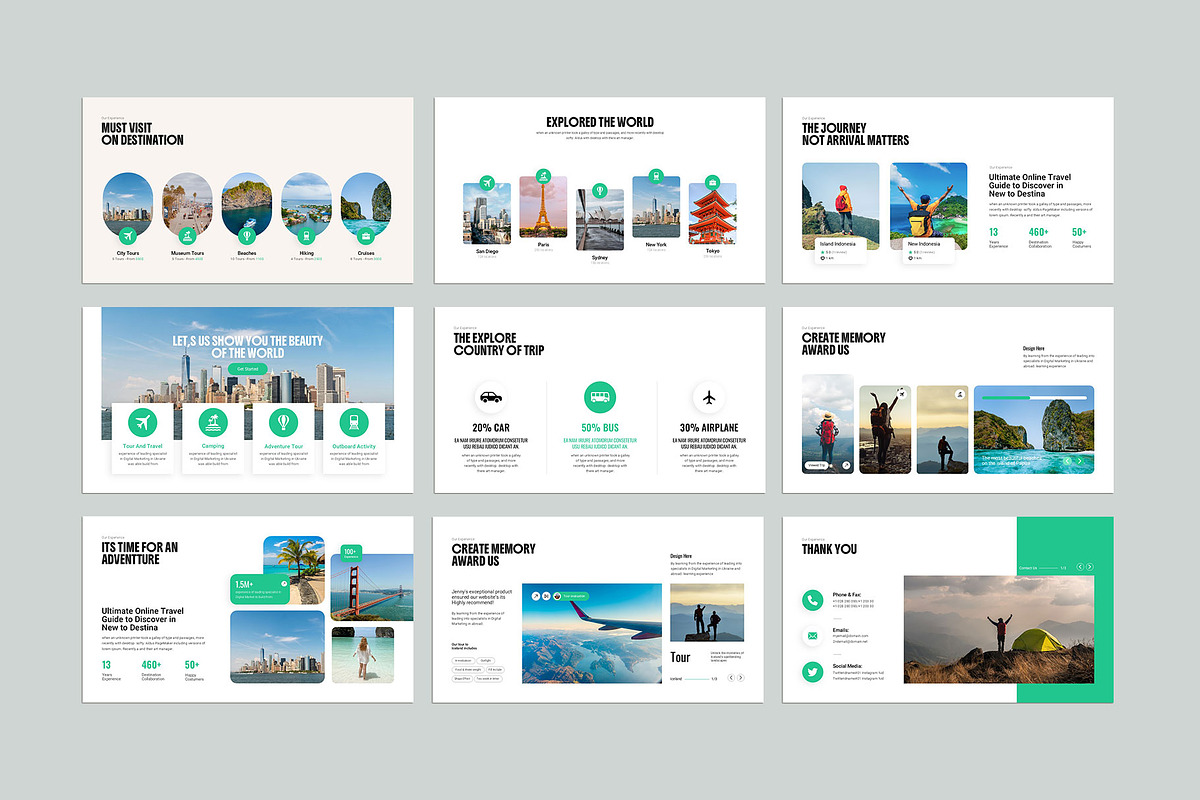Click the green 1.5M+ stat card
Image resolution: width=1200 pixels, height=800 pixels.
point(260,590)
